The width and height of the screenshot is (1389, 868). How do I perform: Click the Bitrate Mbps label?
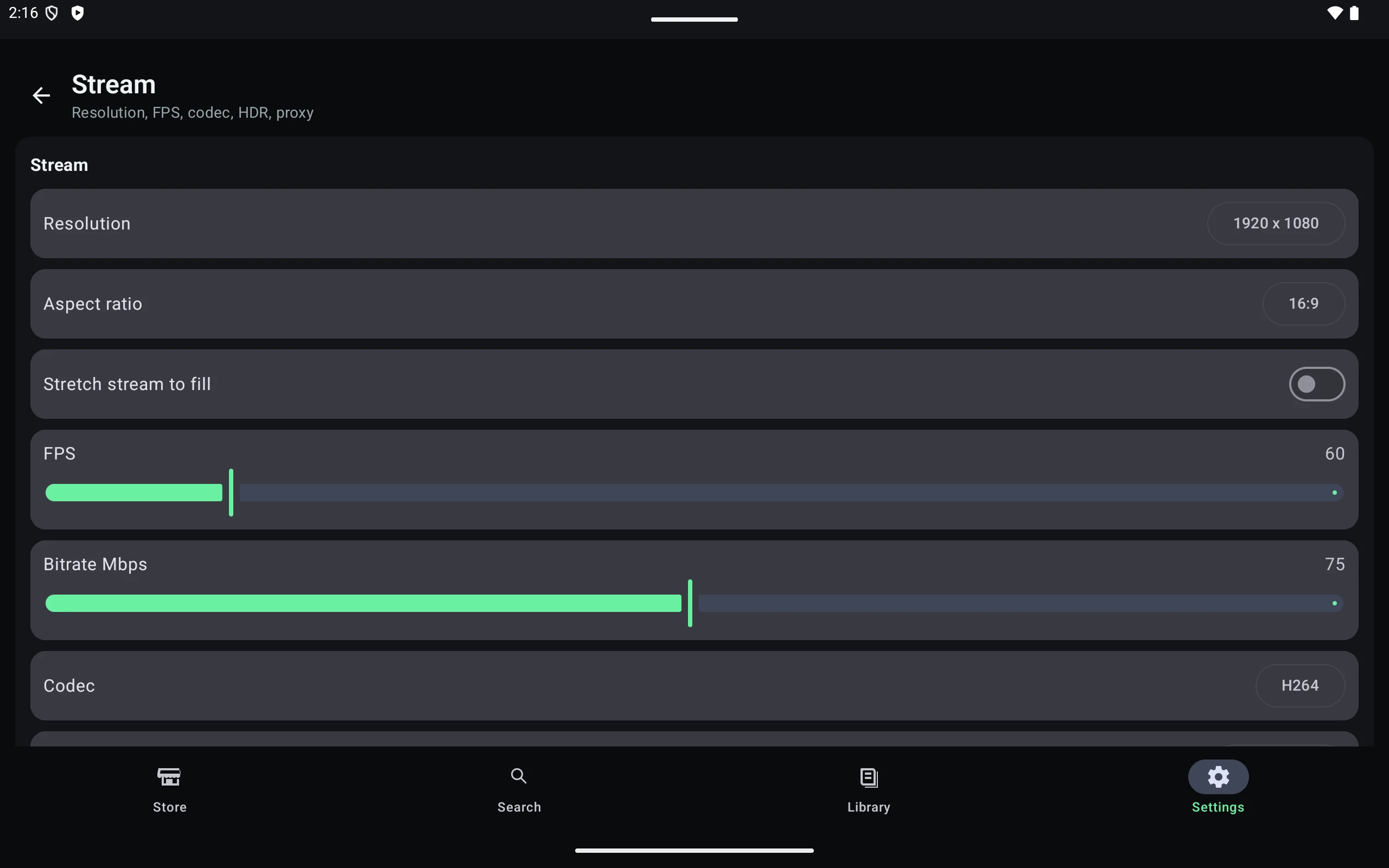95,564
